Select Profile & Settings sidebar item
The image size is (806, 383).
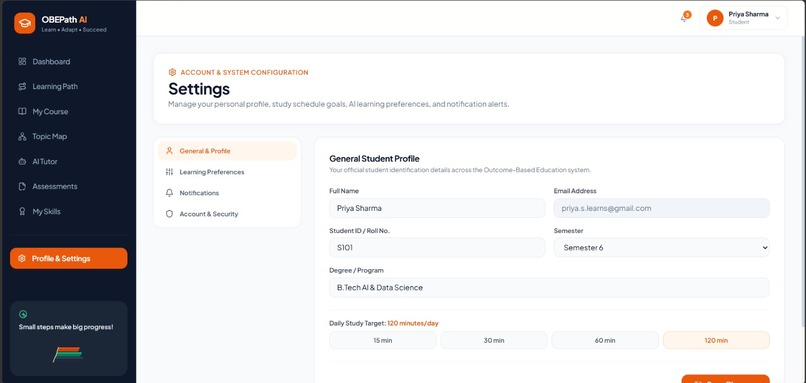pos(68,259)
